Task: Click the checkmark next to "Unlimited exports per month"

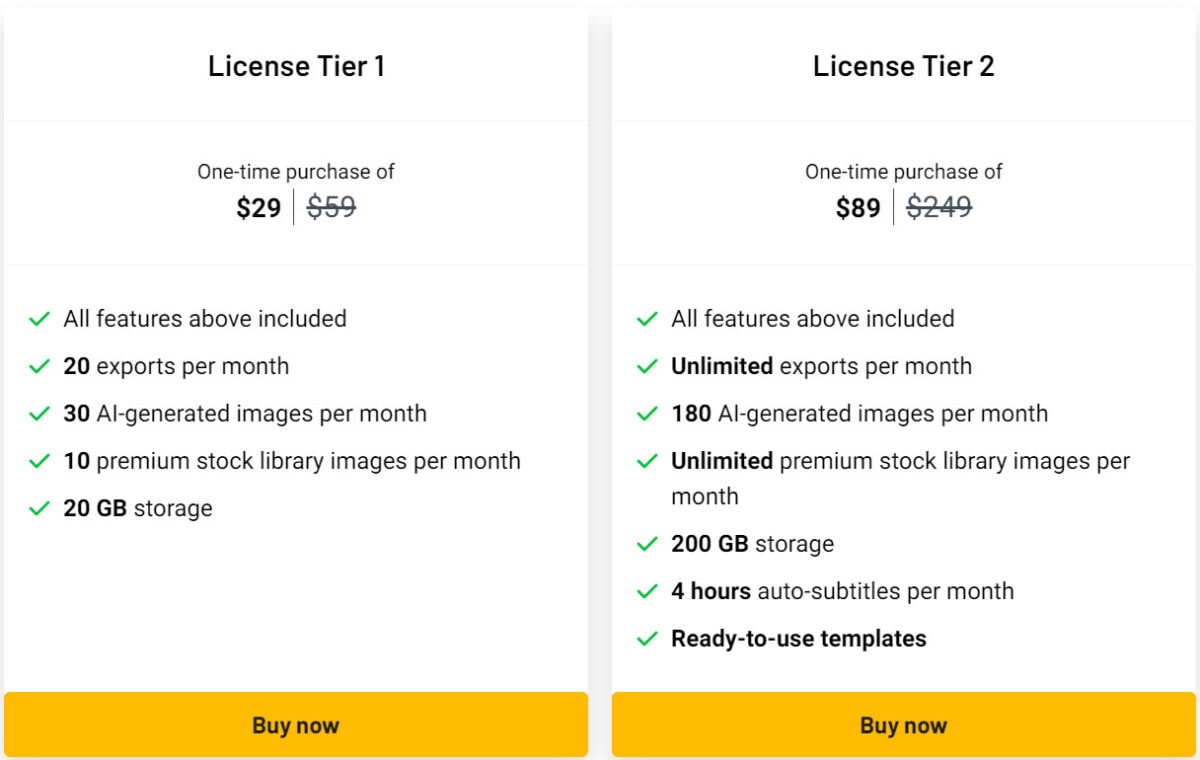Action: click(x=646, y=366)
